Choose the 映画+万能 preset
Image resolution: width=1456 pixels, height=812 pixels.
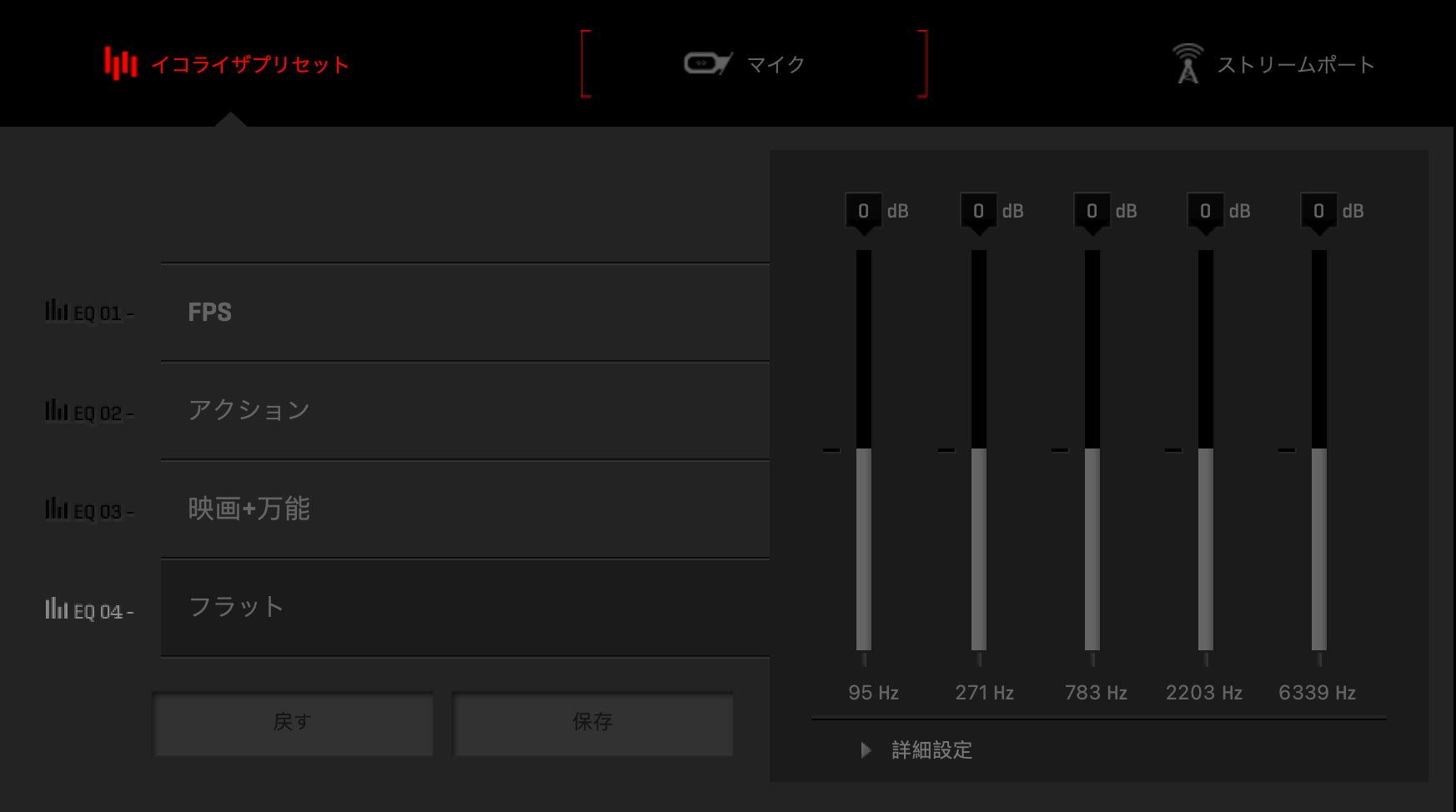465,509
